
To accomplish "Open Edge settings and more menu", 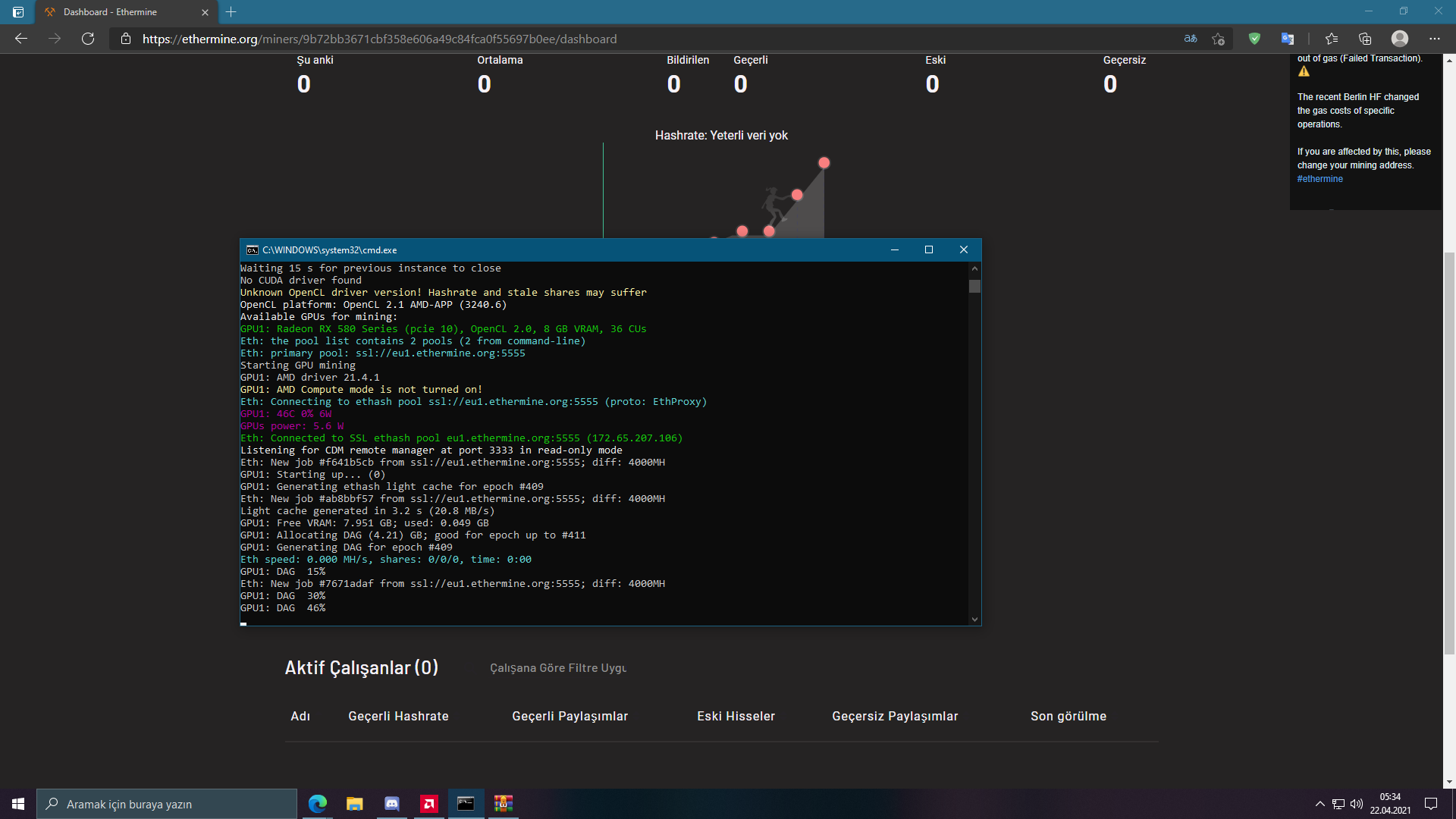I will coord(1434,39).
